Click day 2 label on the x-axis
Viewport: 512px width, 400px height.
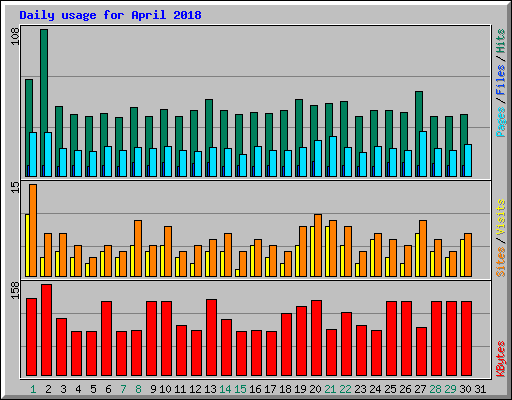(x=48, y=389)
